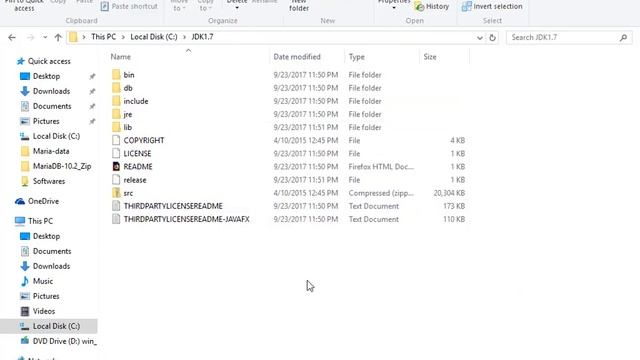
Task: Click the 173 KB size cell
Action: pos(454,206)
